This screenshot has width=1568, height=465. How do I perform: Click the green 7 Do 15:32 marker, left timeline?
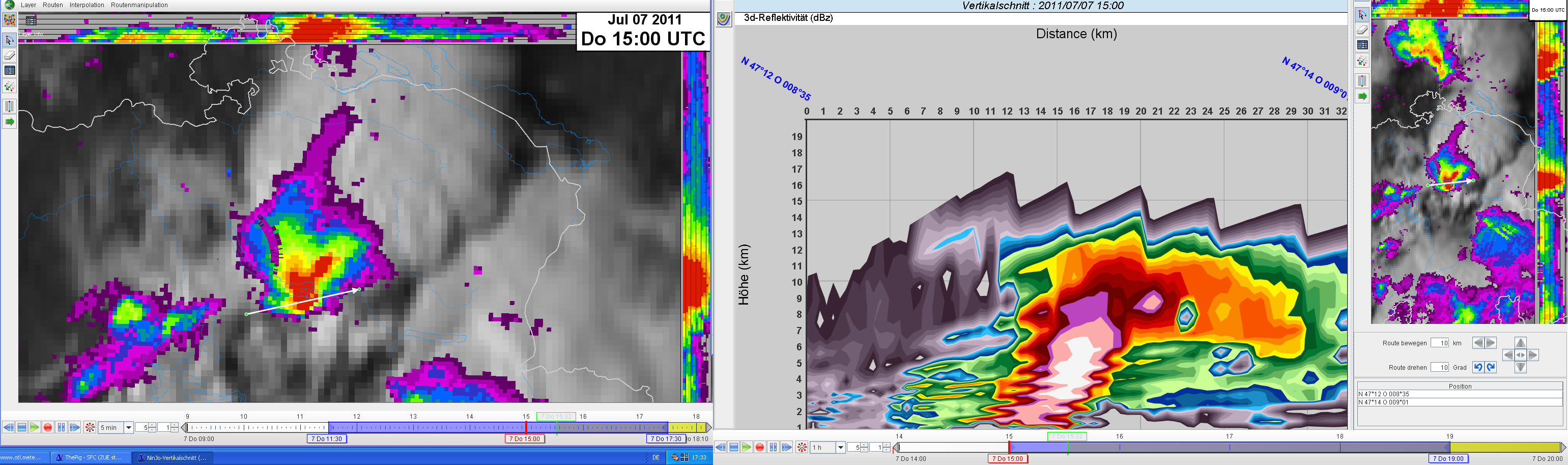(556, 417)
